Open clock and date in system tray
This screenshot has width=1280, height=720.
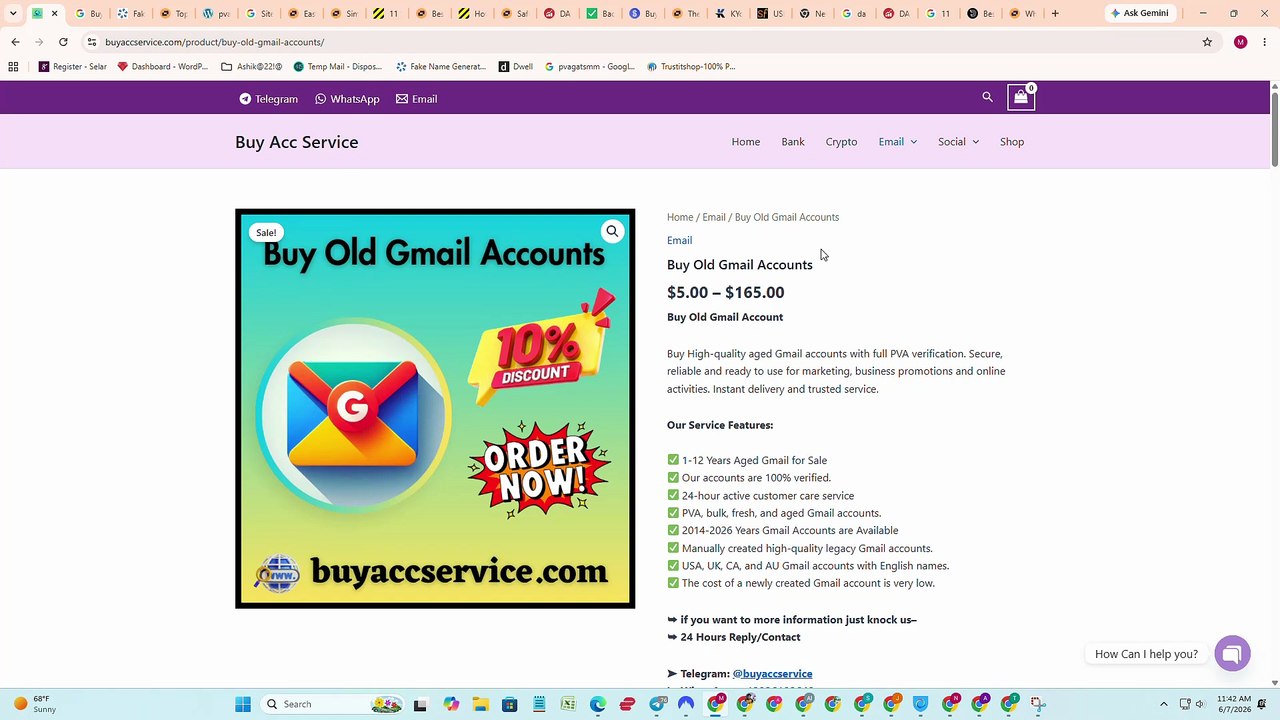(1234, 704)
